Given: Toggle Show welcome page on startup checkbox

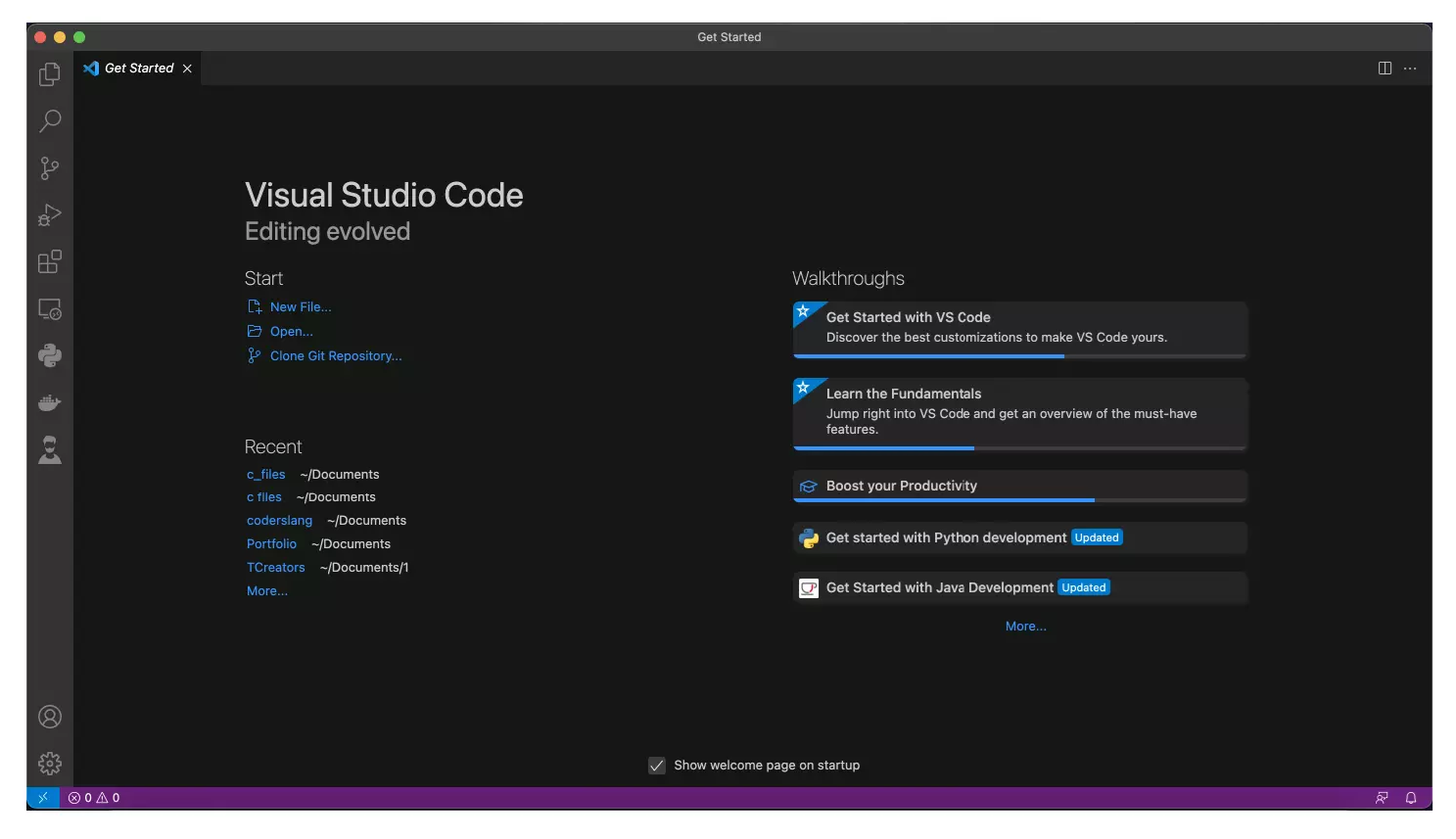Looking at the screenshot, I should click(657, 766).
